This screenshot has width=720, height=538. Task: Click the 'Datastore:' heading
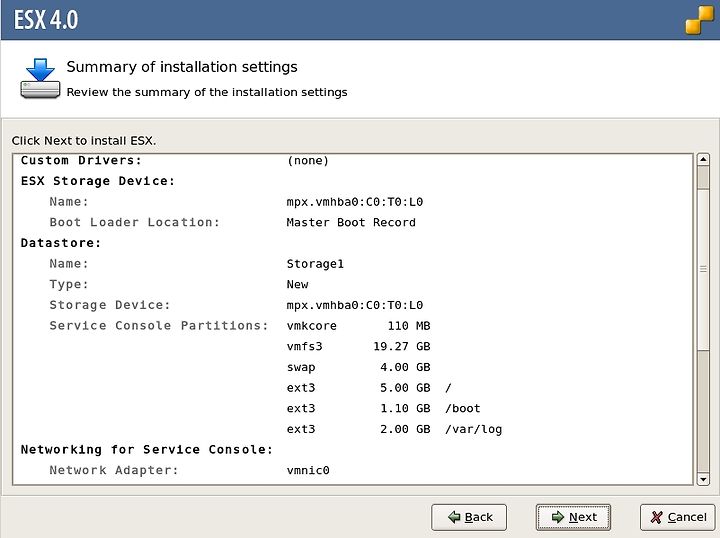tap(61, 243)
